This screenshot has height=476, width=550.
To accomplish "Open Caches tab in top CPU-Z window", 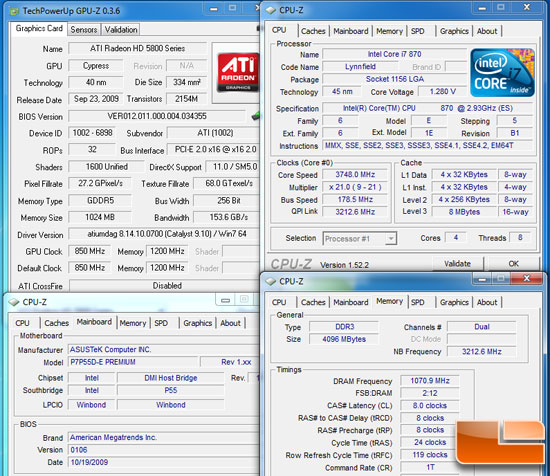I will point(313,31).
